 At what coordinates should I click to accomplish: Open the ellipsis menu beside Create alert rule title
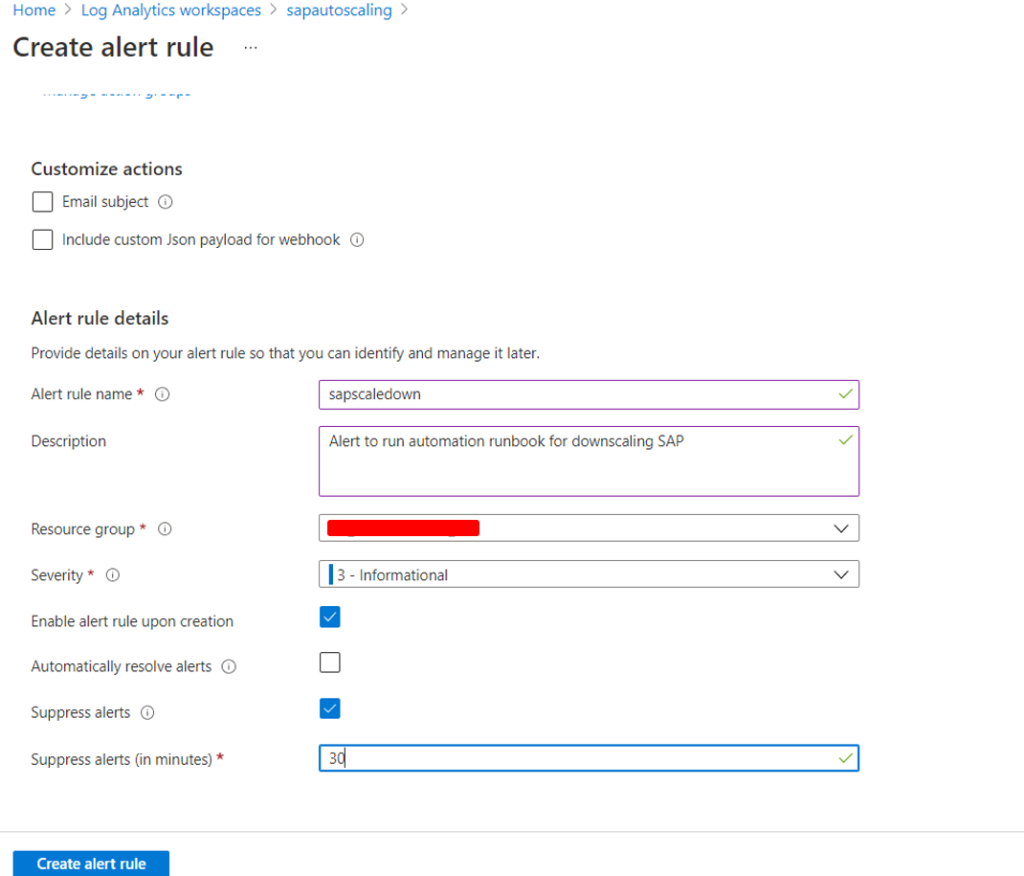251,48
